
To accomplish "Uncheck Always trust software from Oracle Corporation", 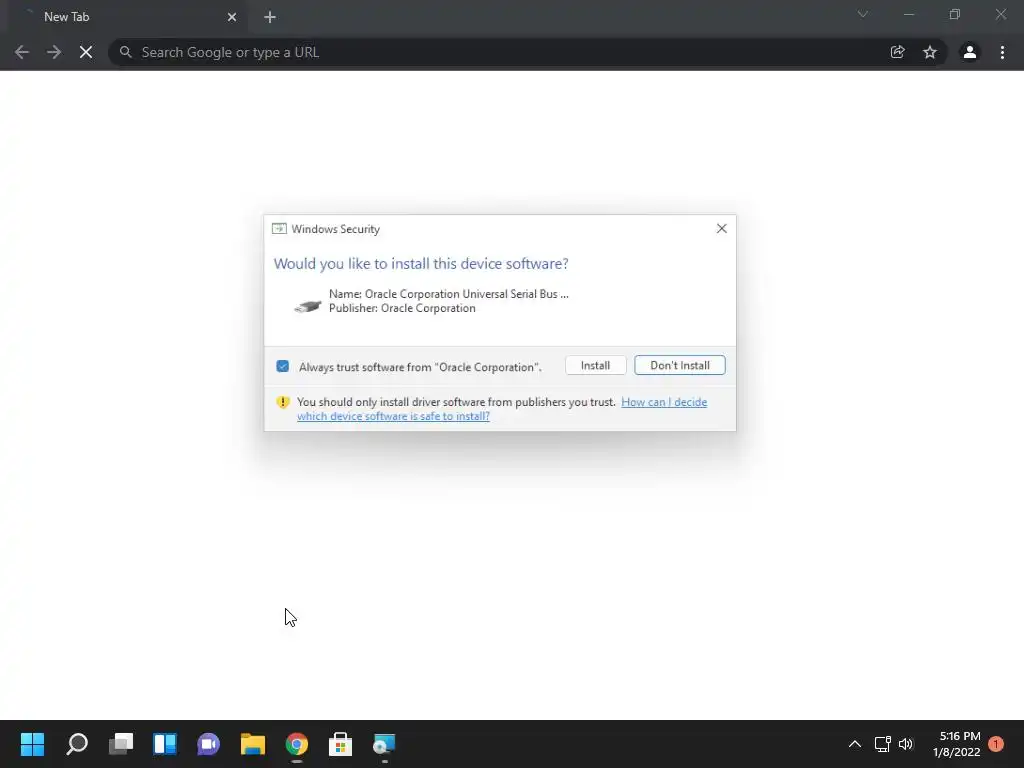I will pyautogui.click(x=283, y=366).
